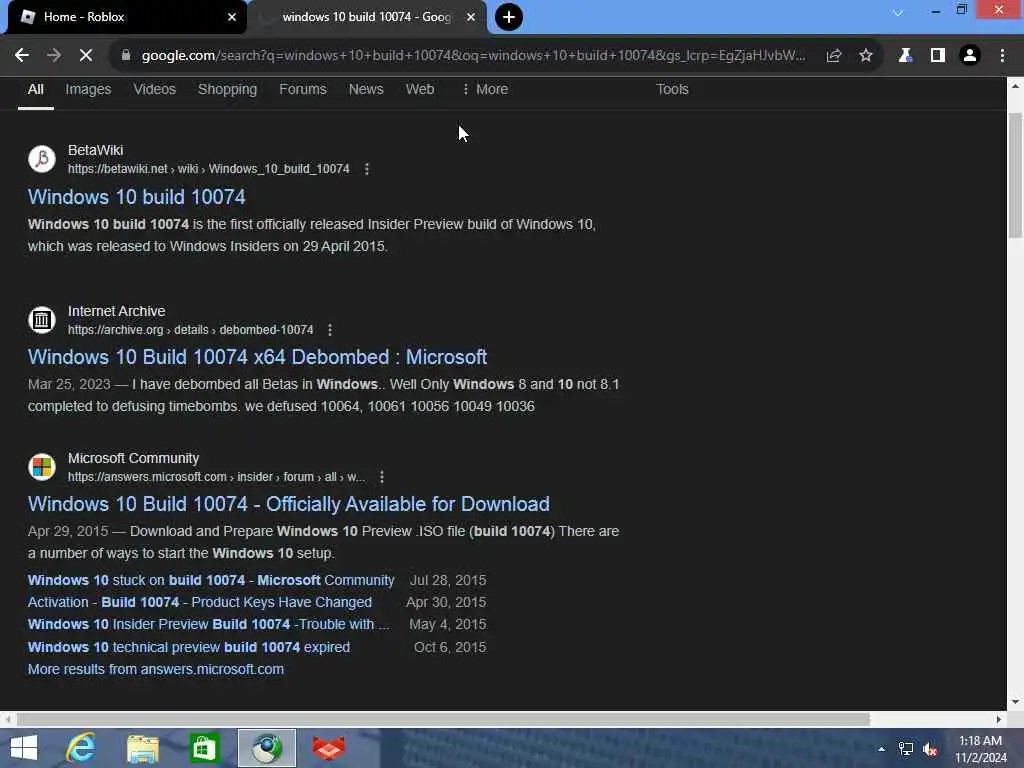Image resolution: width=1024 pixels, height=768 pixels.
Task: Open the red fox app in taskbar
Action: [328, 748]
